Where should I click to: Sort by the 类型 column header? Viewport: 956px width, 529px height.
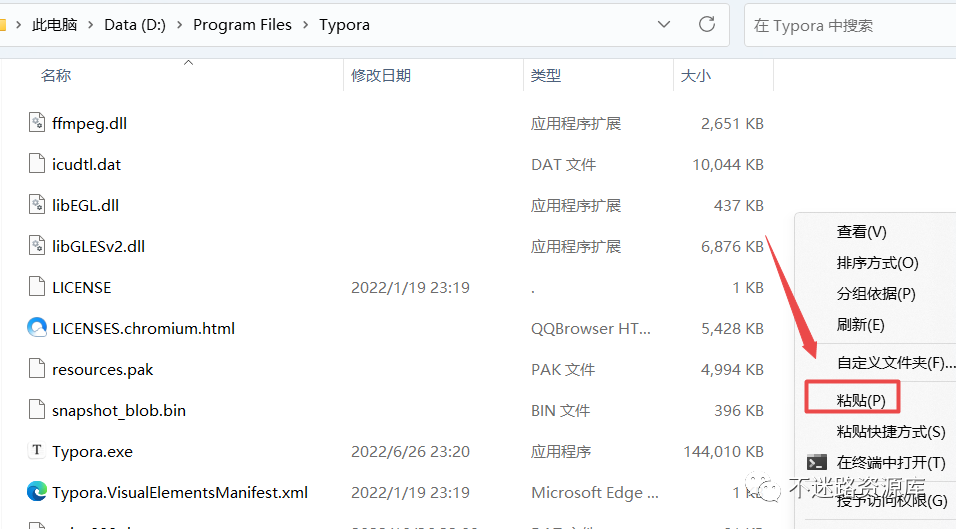tap(546, 76)
